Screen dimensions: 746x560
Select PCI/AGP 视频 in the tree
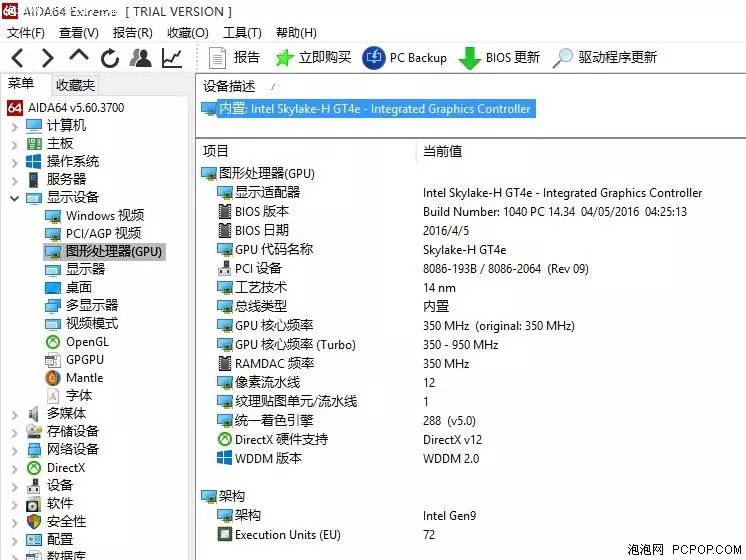tap(93, 233)
